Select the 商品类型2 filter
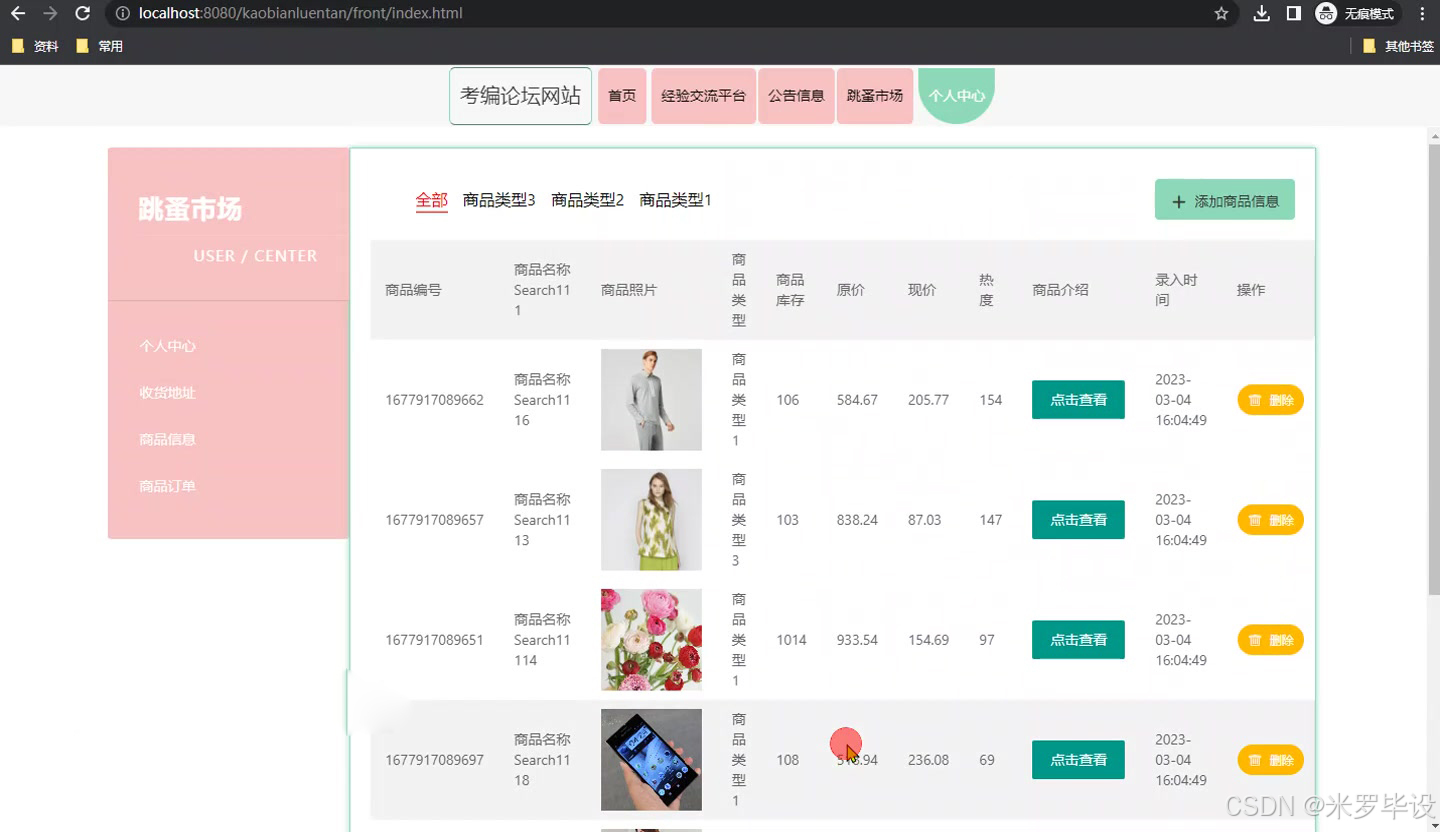Viewport: 1440px width, 832px height. tap(588, 200)
